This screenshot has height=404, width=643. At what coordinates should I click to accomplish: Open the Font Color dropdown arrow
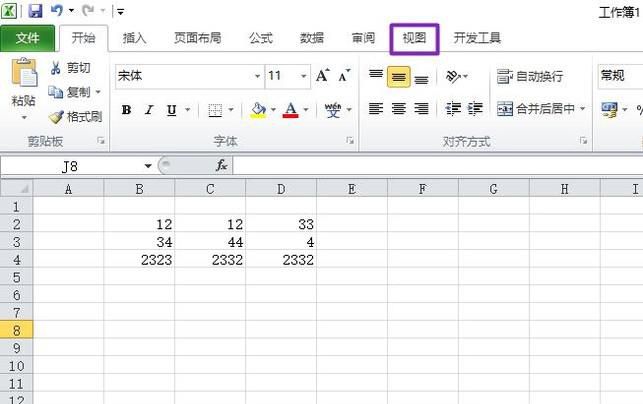click(306, 110)
